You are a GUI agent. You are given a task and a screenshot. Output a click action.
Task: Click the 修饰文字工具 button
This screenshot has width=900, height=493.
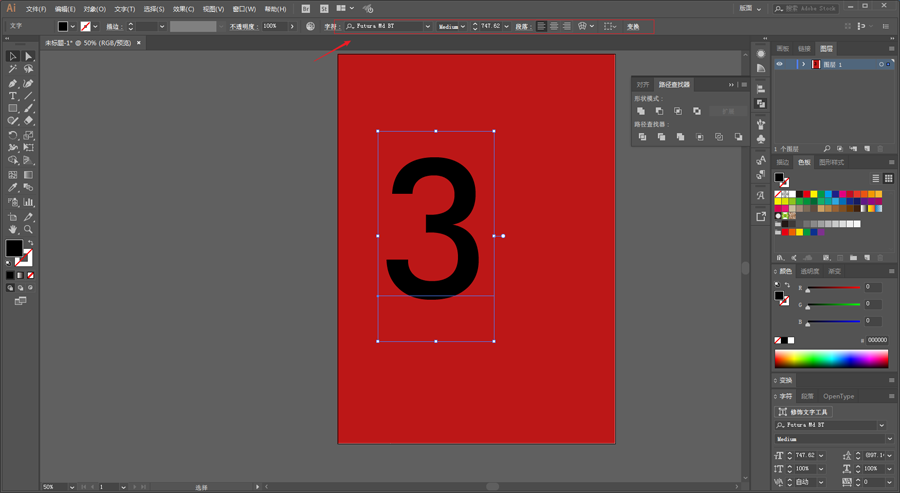(x=804, y=412)
